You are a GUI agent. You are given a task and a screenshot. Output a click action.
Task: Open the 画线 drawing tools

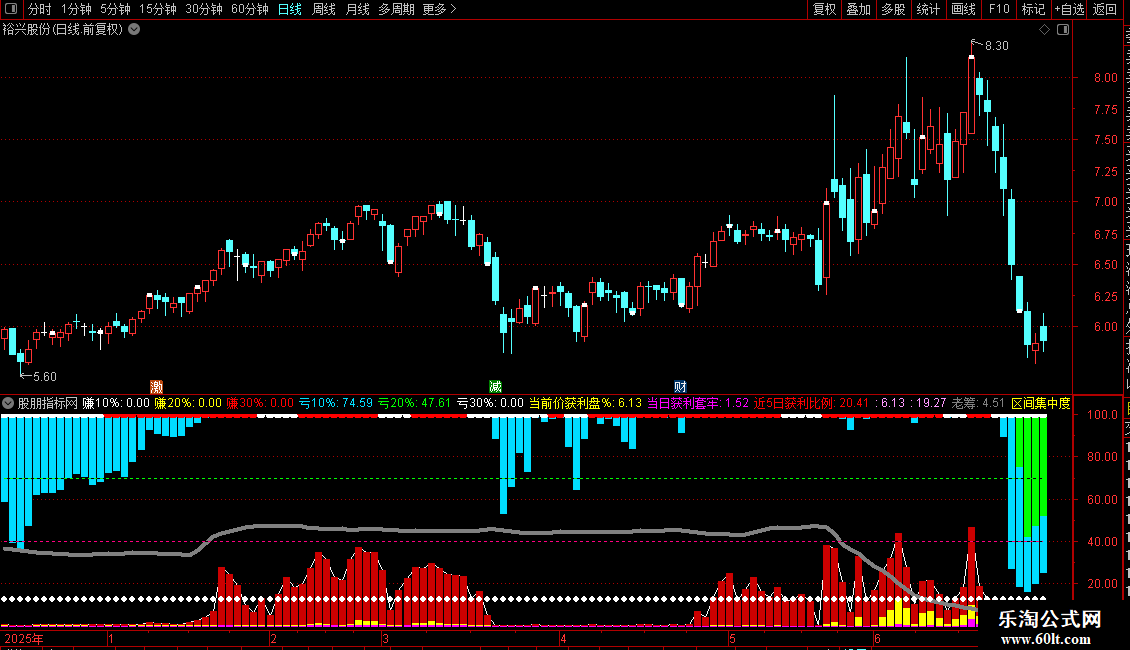click(963, 9)
